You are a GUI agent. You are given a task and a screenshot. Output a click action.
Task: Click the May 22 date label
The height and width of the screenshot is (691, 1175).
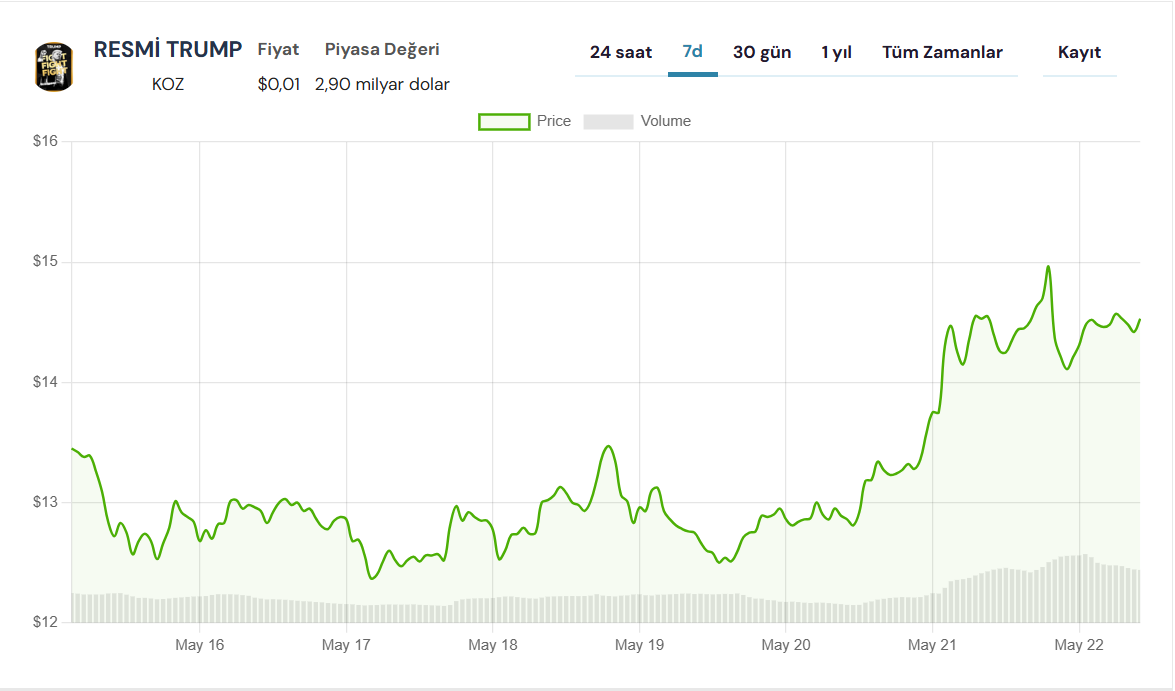[1079, 645]
